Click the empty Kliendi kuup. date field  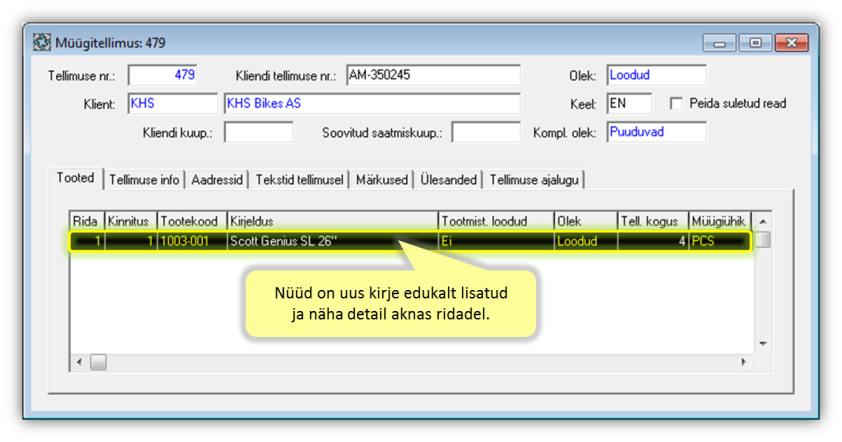point(259,132)
